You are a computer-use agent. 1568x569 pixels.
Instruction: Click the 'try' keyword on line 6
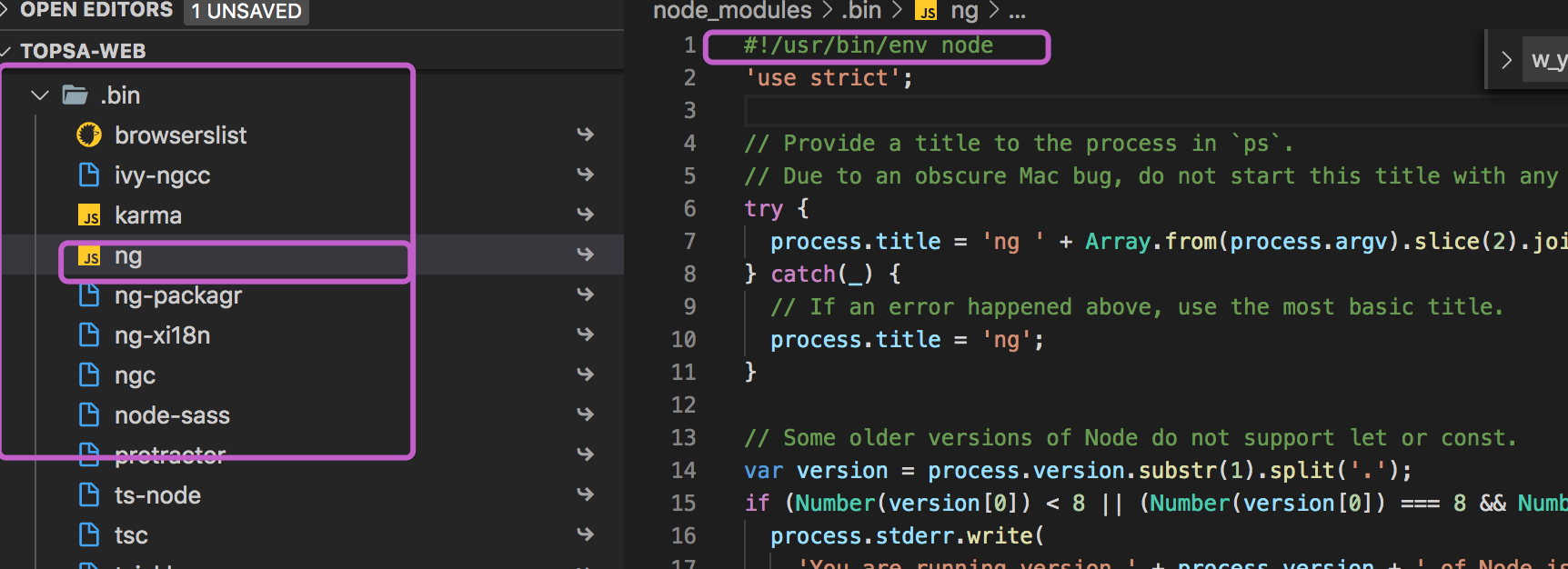tap(763, 209)
